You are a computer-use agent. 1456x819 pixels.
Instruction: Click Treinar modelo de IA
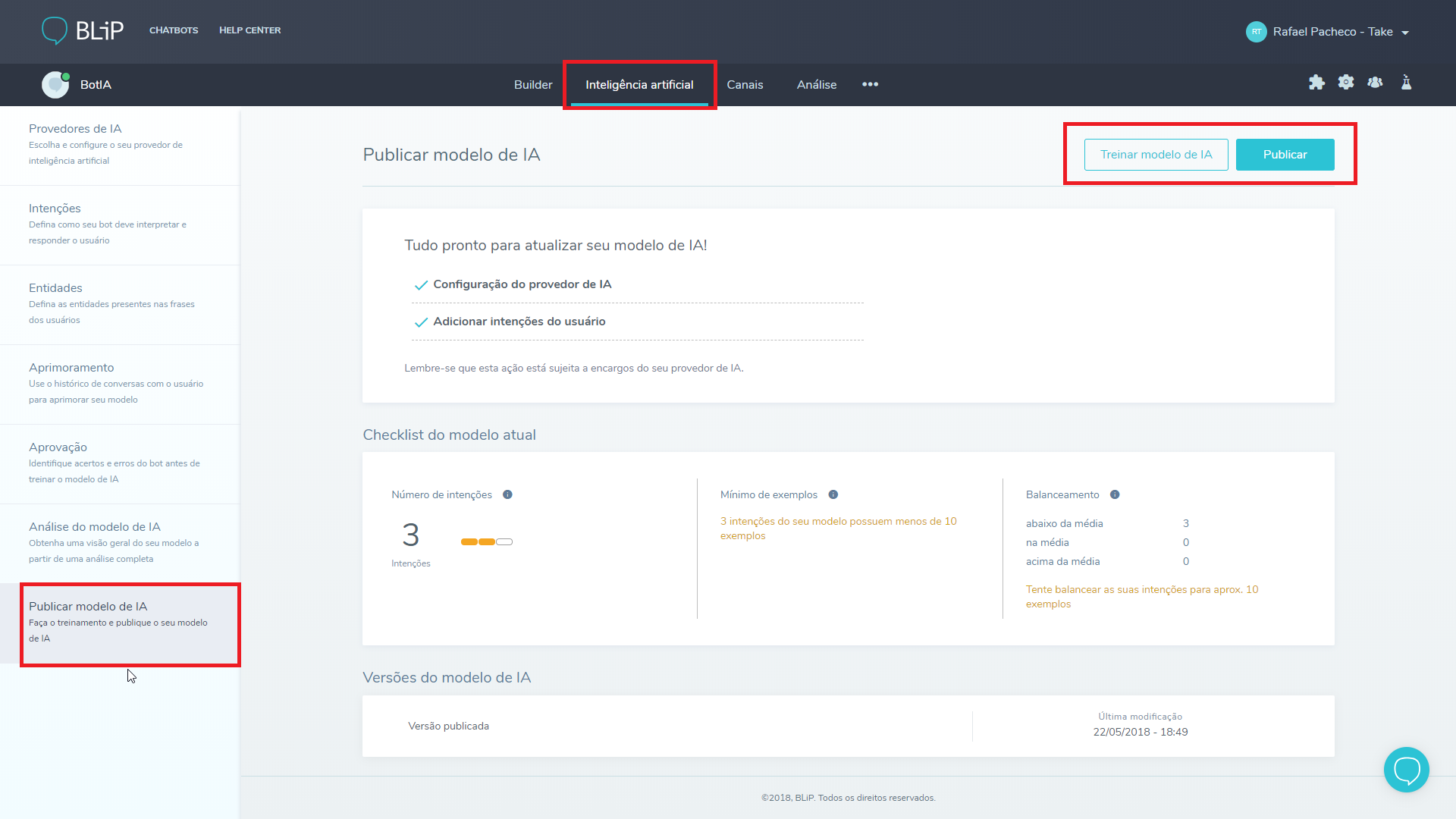click(1156, 154)
